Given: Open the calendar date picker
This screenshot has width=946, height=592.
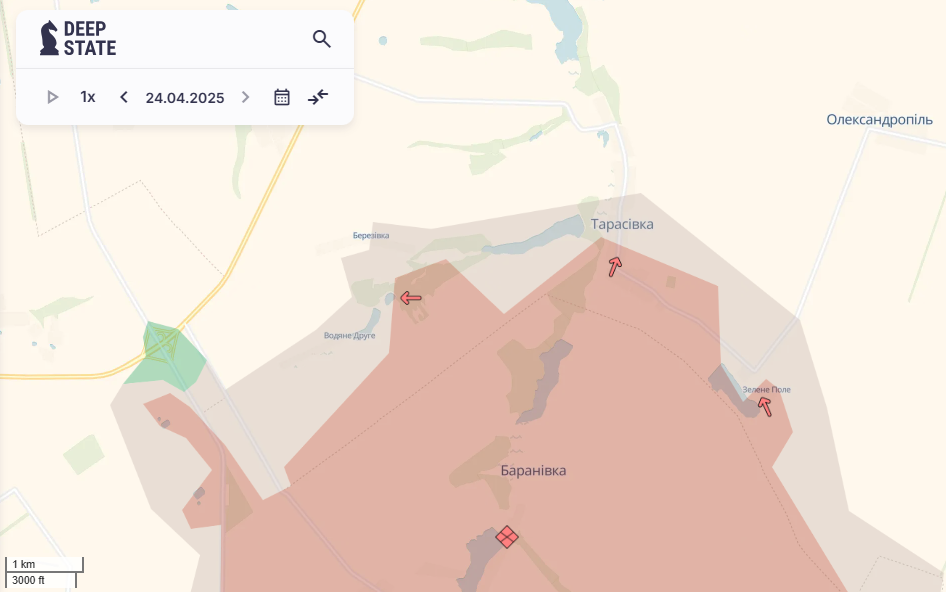Looking at the screenshot, I should tap(282, 97).
